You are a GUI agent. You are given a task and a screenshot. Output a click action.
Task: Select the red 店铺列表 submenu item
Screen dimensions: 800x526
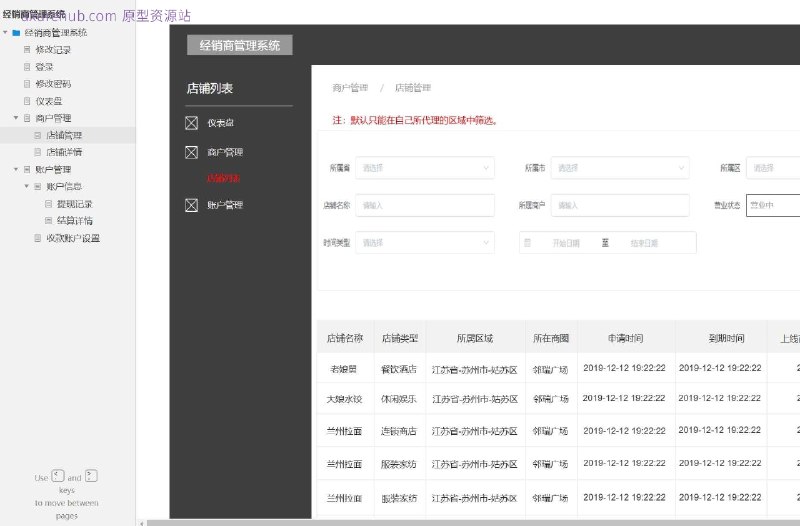(x=223, y=178)
